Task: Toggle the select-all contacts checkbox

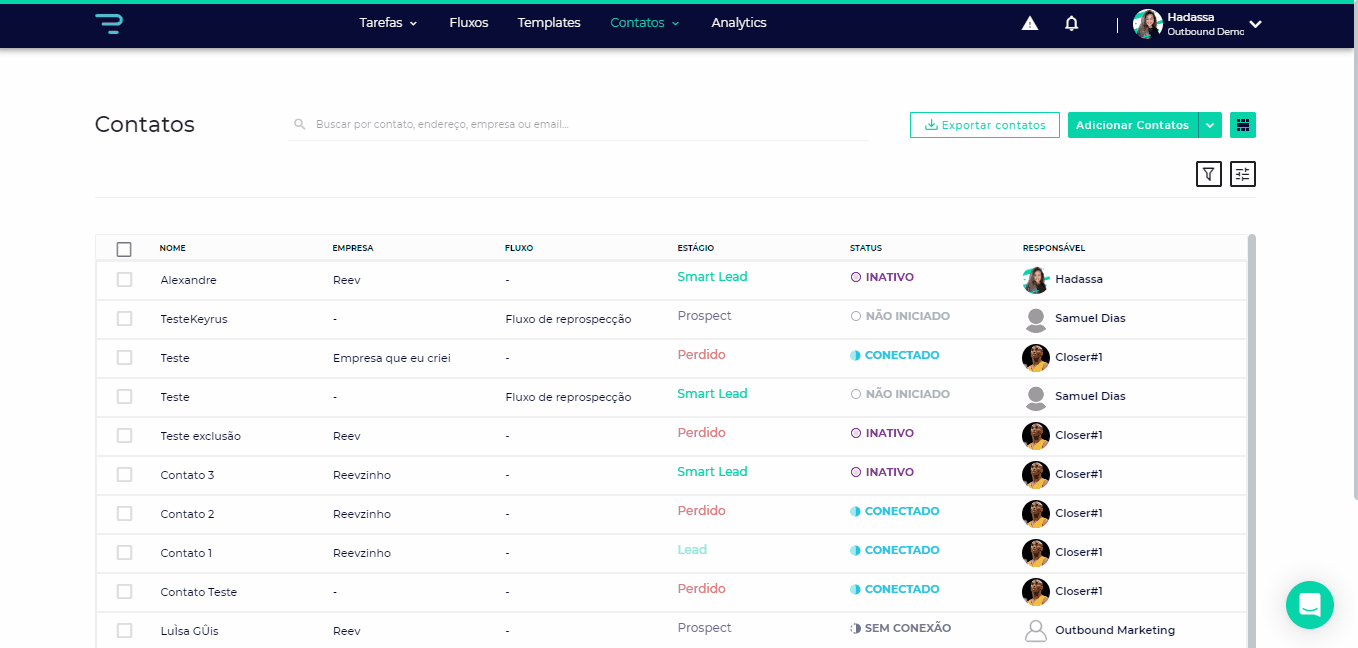Action: click(124, 249)
